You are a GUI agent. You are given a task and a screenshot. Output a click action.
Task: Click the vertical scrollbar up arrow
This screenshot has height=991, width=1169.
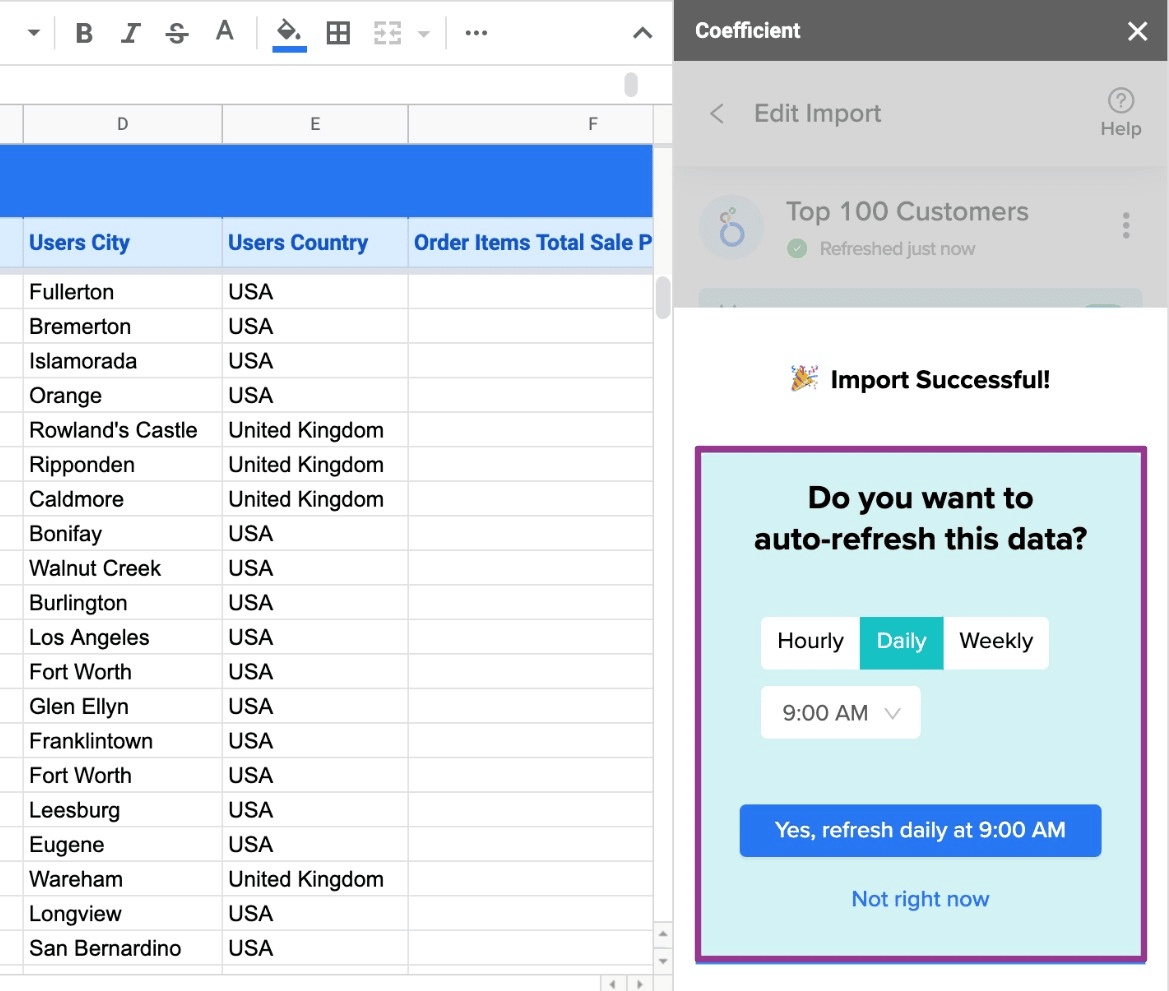[x=663, y=934]
